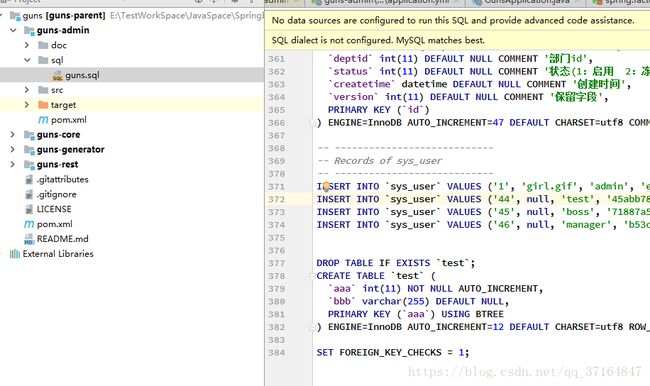Click the 'Records of sys_user' comment
The image size is (650, 386).
(380, 161)
